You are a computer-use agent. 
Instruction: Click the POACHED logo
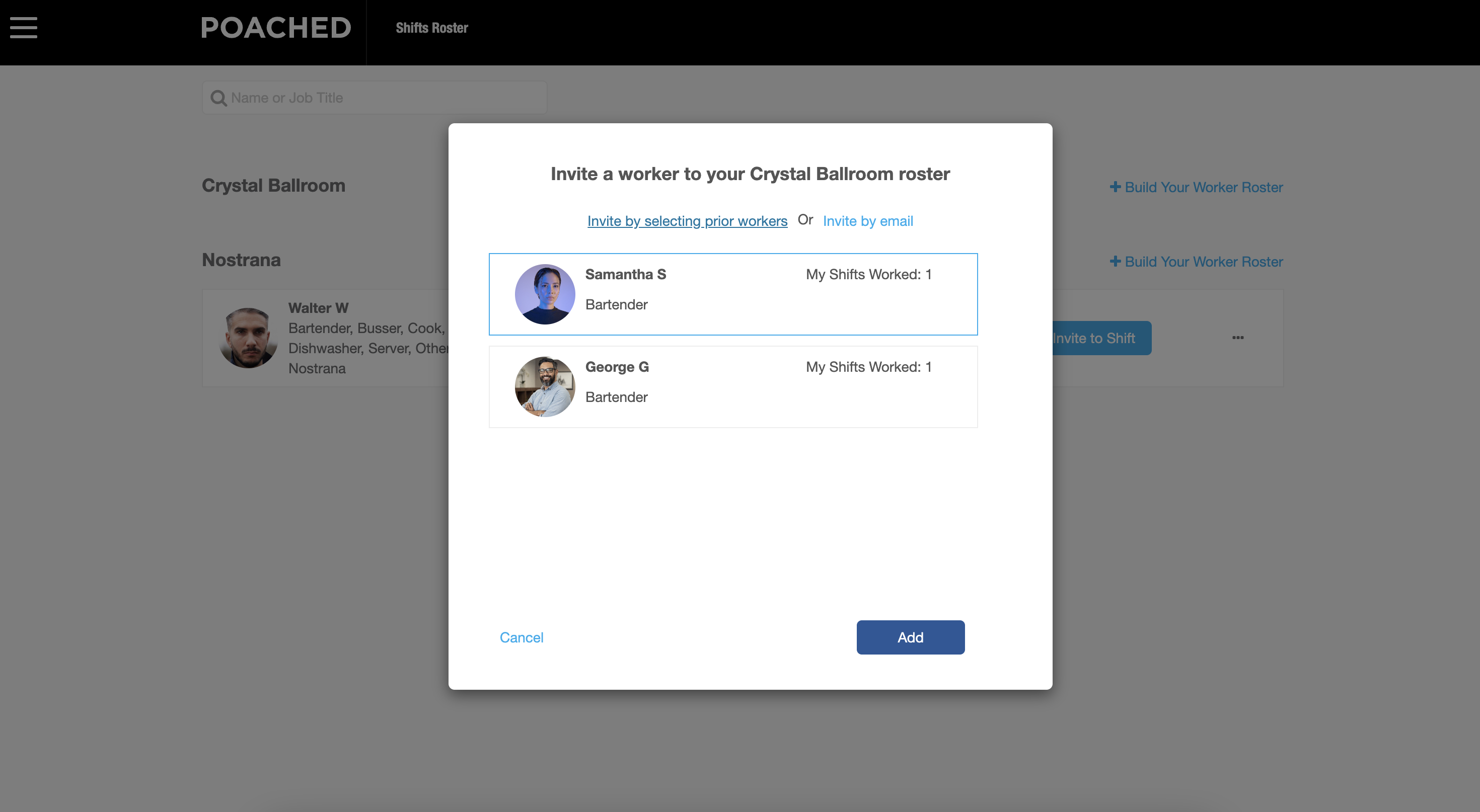(276, 28)
